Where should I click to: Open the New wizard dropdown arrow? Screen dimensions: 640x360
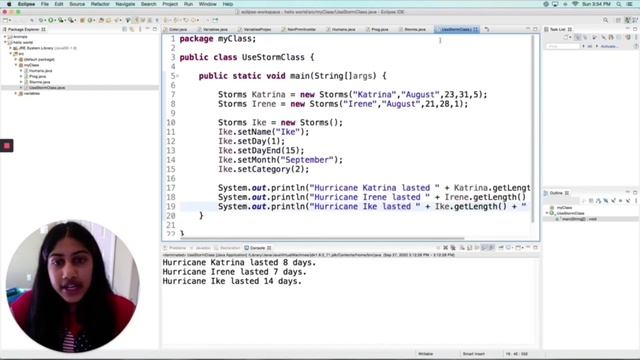(x=10, y=20)
